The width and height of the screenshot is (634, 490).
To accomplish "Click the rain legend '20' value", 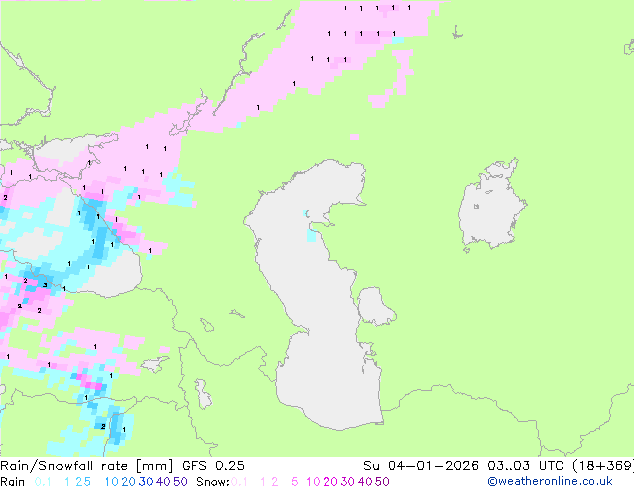I will tap(129, 482).
